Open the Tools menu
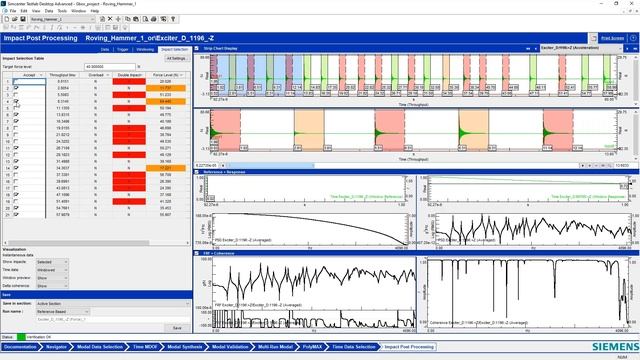The height and width of the screenshot is (360, 640). (62, 11)
